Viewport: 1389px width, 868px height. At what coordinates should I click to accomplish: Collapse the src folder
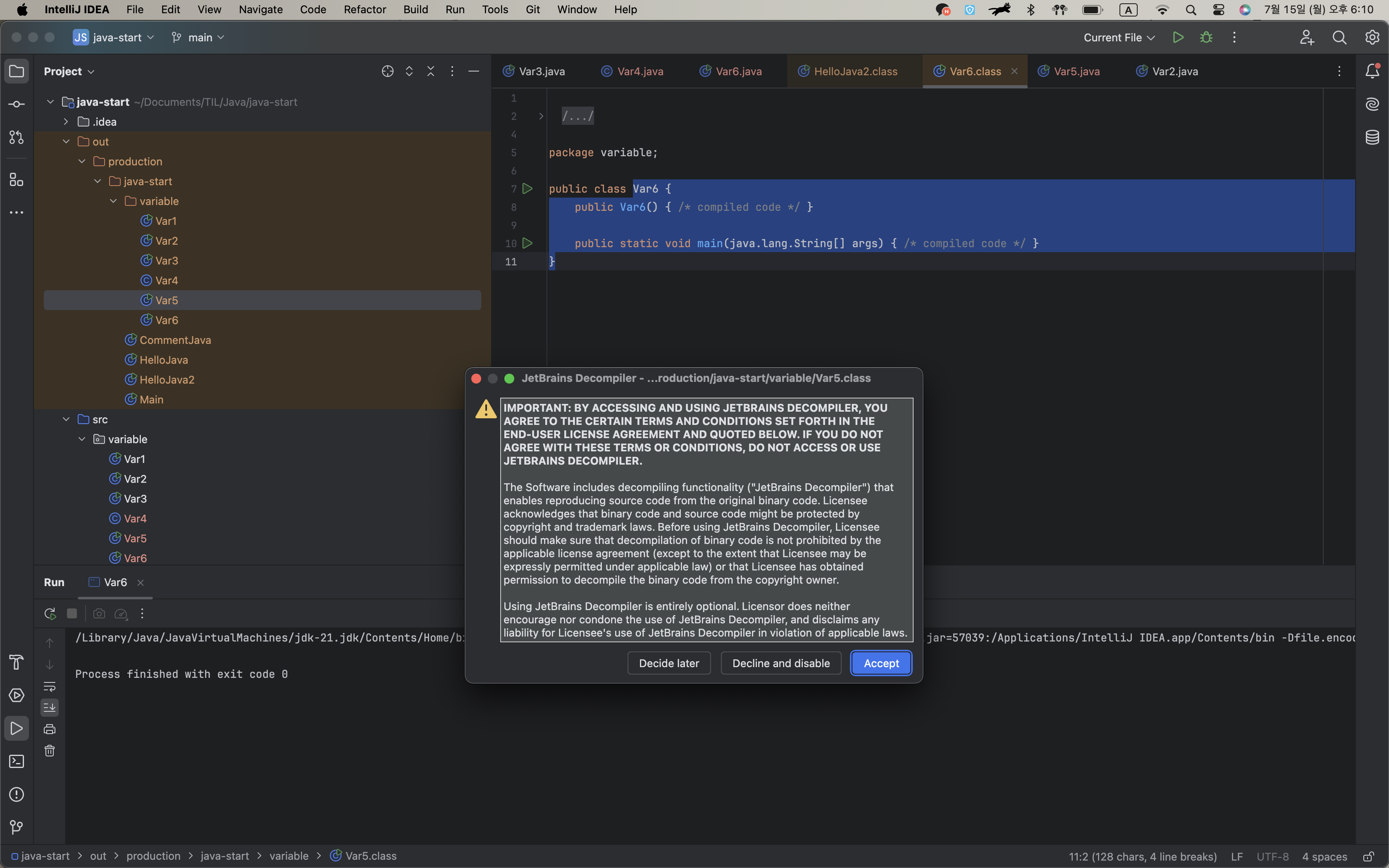pyautogui.click(x=66, y=420)
